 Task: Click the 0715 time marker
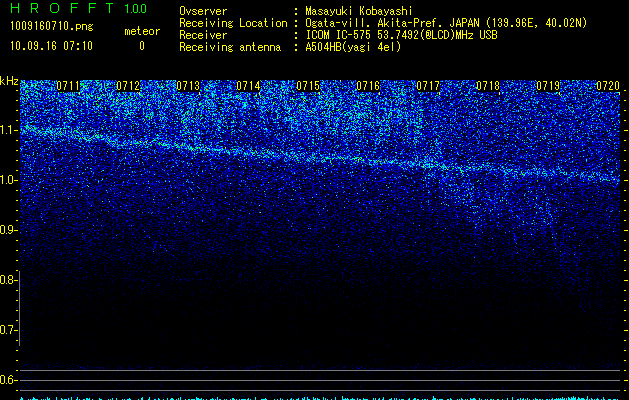(308, 86)
